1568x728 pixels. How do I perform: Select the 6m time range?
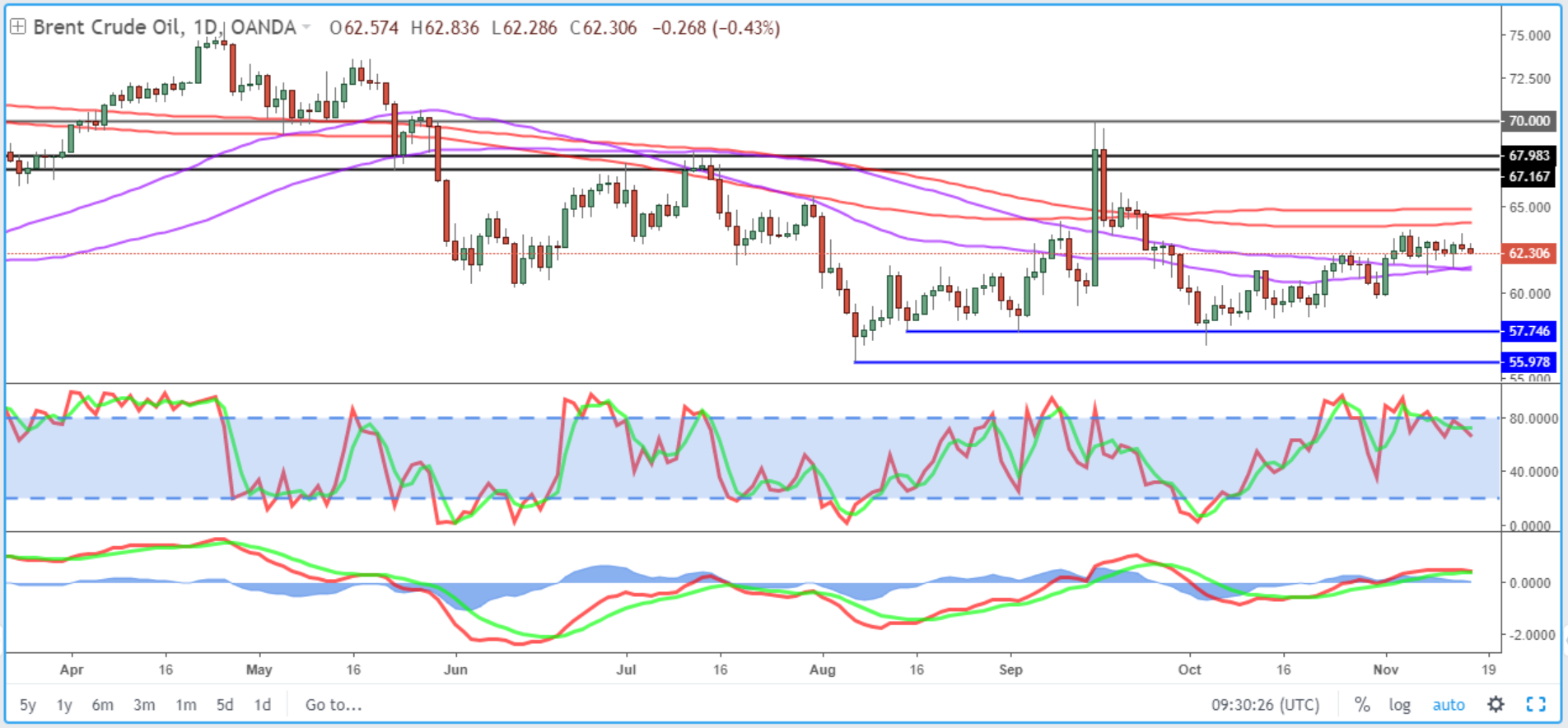(x=102, y=705)
